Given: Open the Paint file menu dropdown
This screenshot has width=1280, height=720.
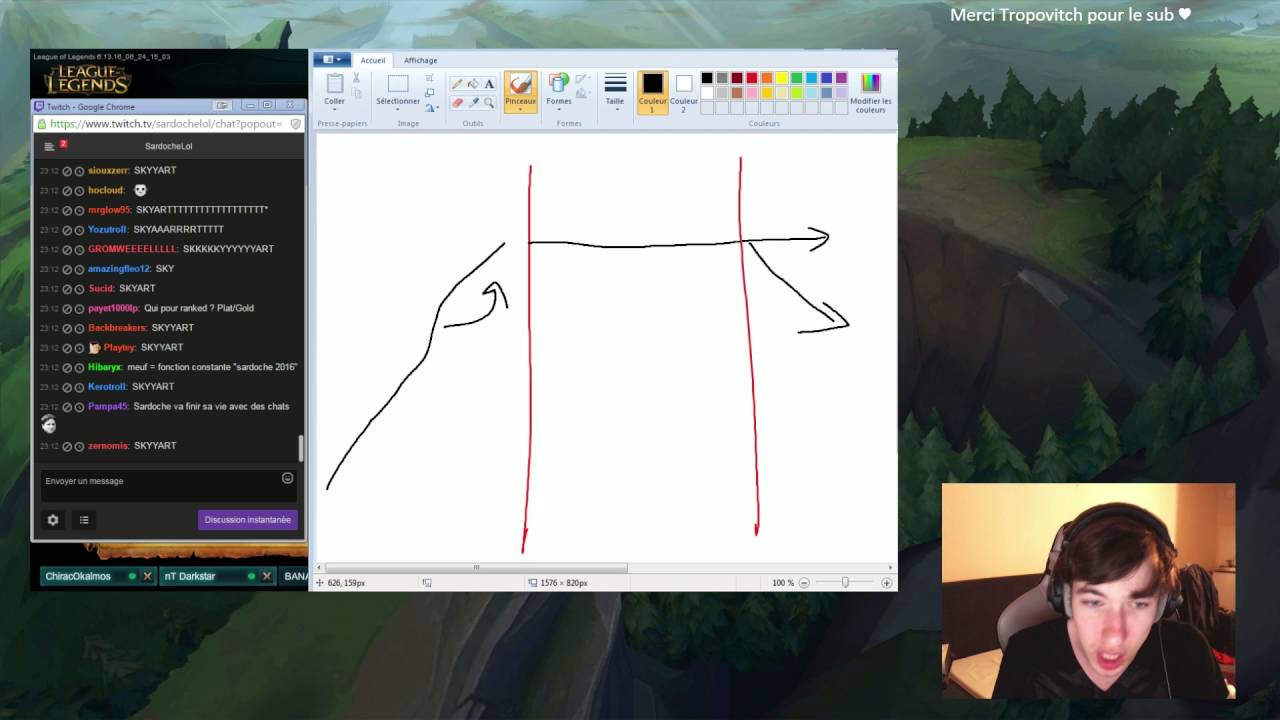Looking at the screenshot, I should 332,60.
